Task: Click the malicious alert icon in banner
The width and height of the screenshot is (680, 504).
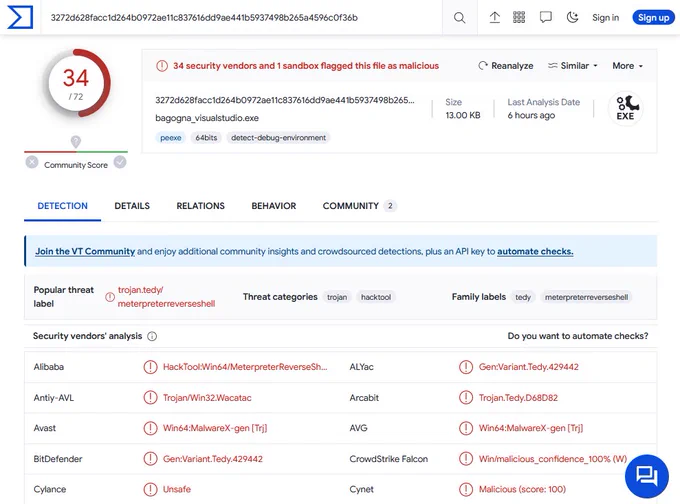Action: (x=162, y=66)
